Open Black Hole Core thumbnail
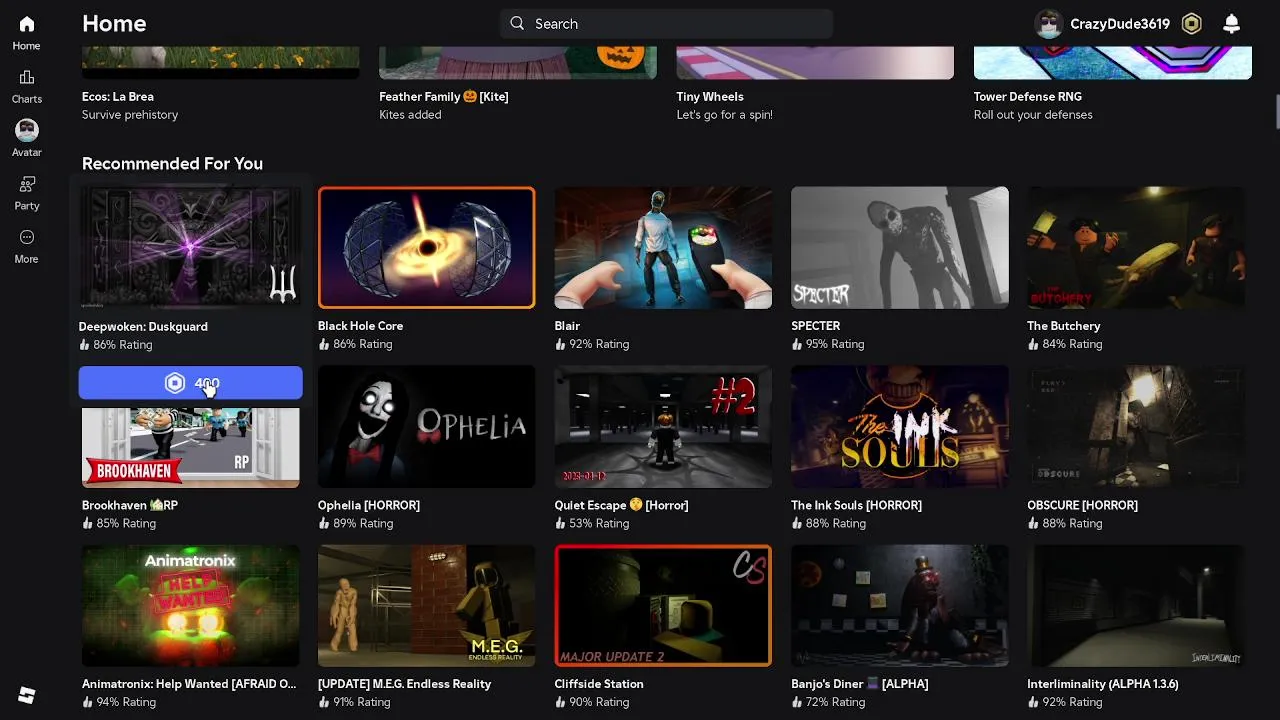 [x=427, y=247]
